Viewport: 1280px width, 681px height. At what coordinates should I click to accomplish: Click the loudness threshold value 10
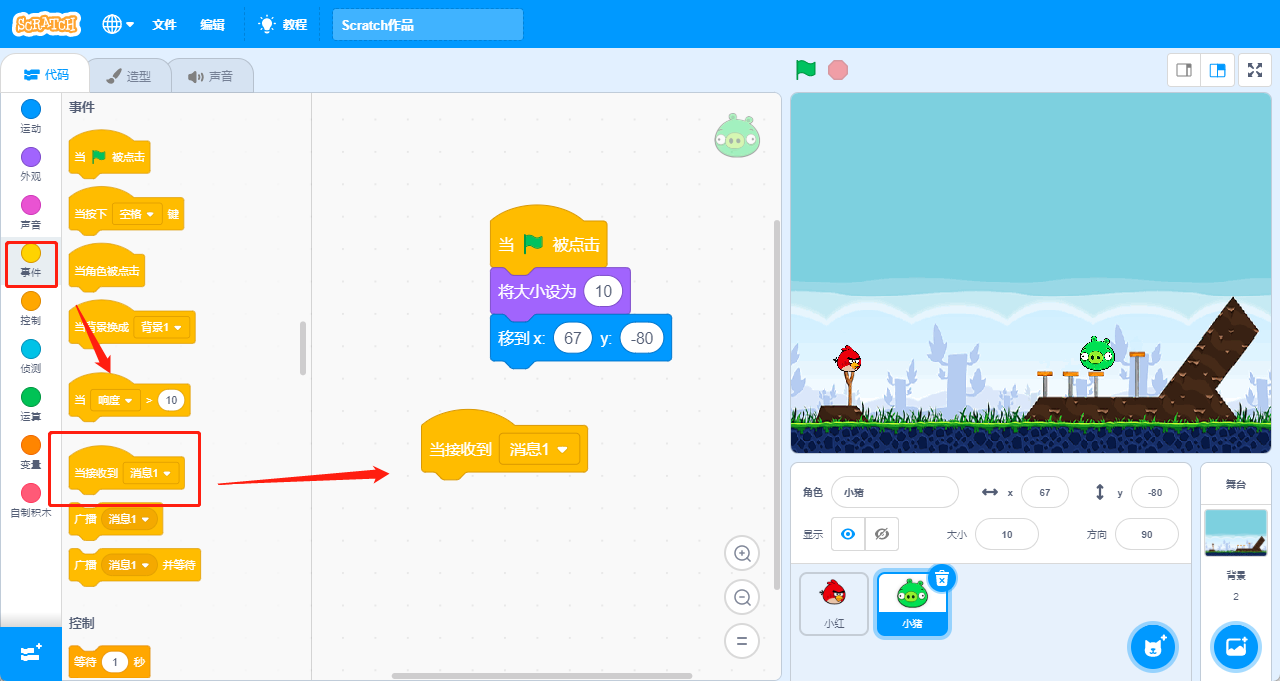[x=171, y=400]
